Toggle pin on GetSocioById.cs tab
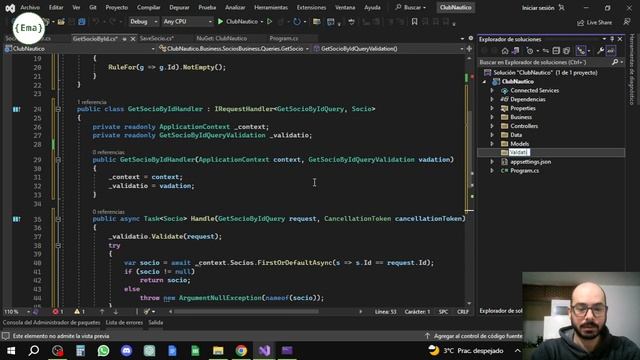Screen dimensions: 640x360 pyautogui.click(x=124, y=39)
